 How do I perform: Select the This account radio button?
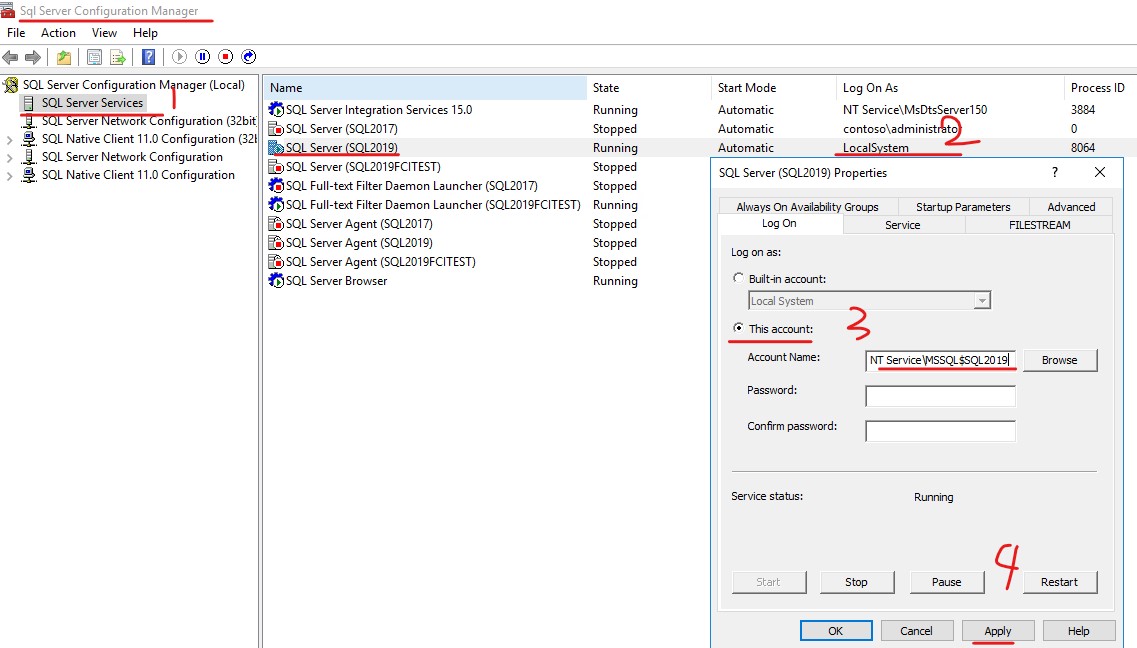pos(738,328)
